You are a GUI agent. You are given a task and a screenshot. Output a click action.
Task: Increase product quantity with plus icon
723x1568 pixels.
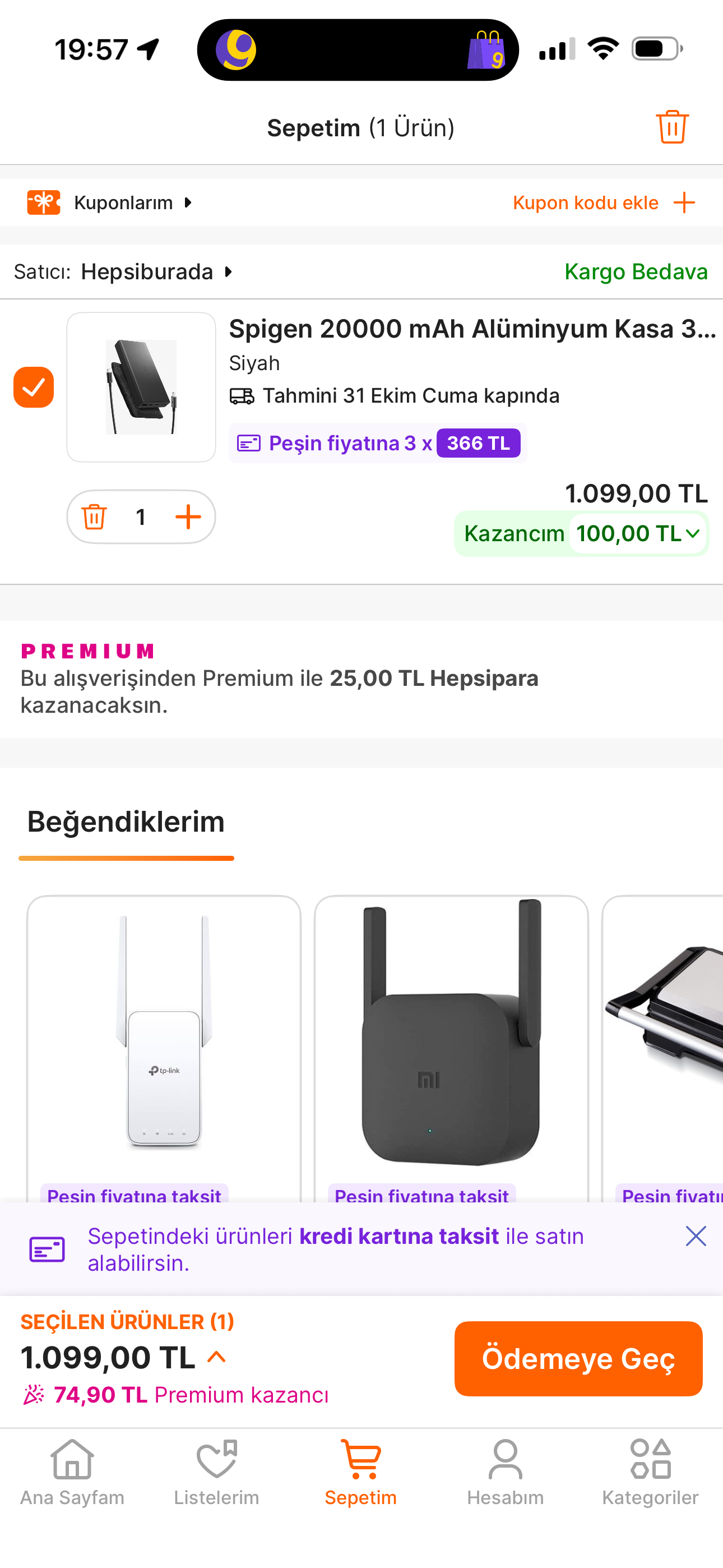[188, 517]
